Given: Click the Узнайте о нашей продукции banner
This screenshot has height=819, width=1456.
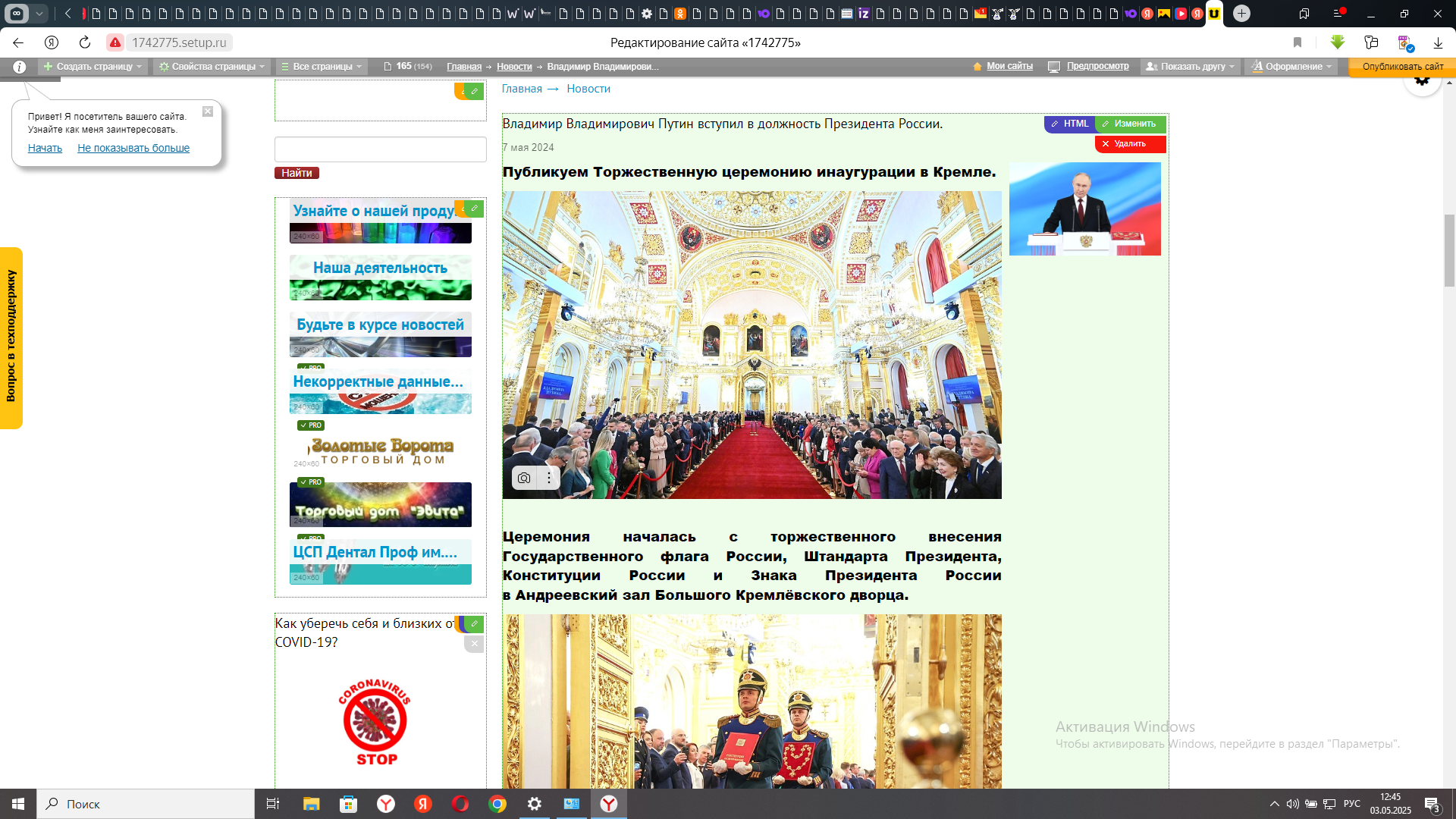Looking at the screenshot, I should pos(381,221).
